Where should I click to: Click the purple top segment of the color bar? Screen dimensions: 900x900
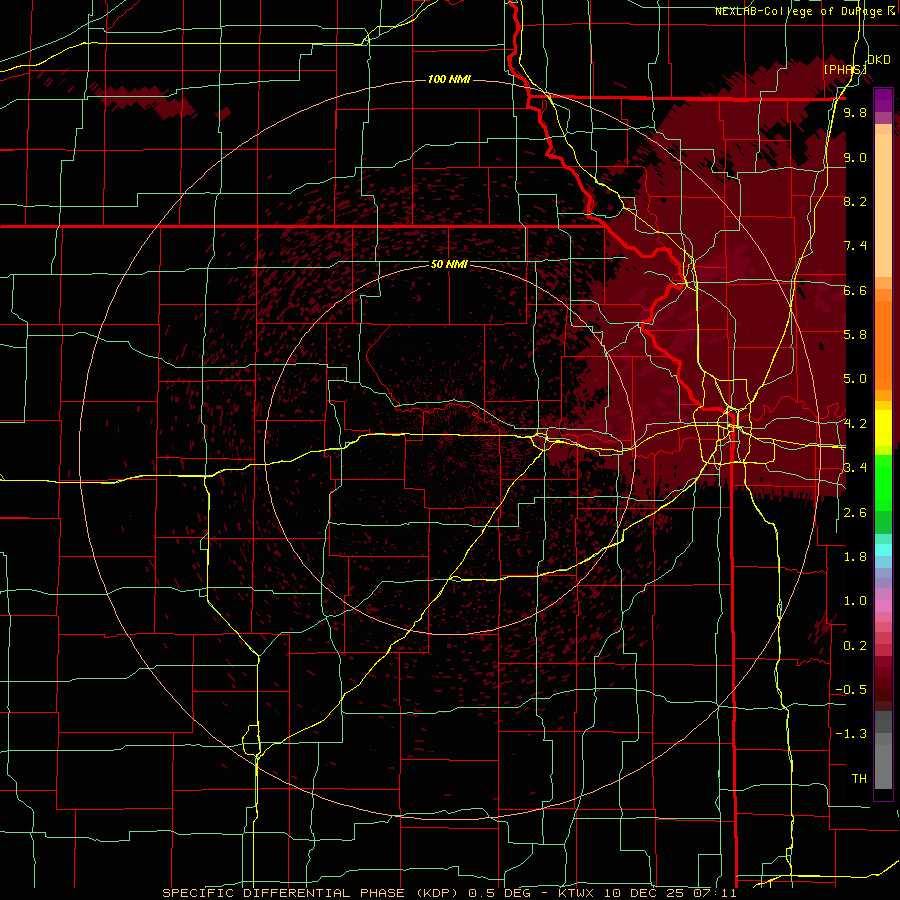coord(883,100)
